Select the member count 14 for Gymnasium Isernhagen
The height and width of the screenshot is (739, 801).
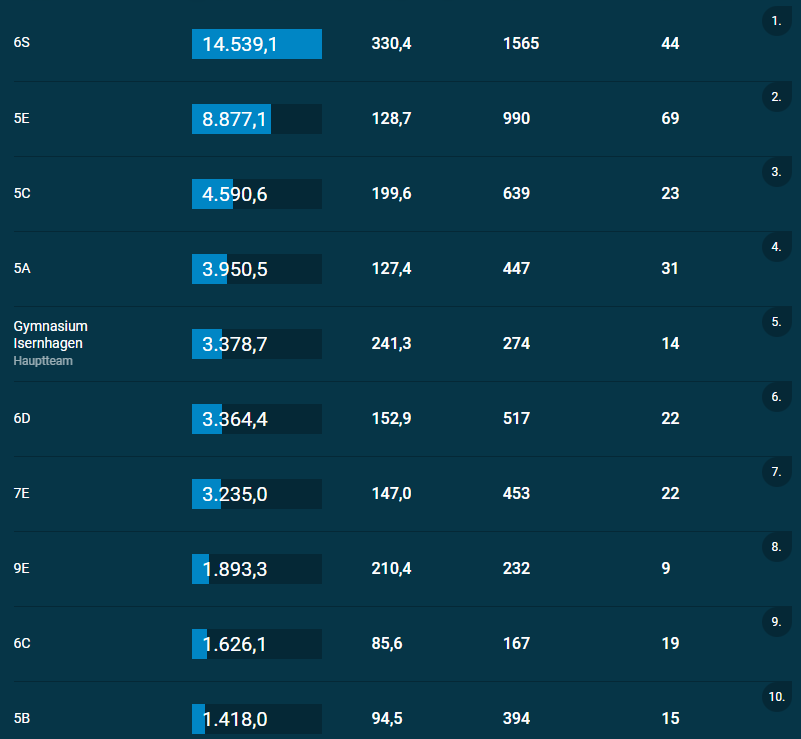tap(670, 343)
